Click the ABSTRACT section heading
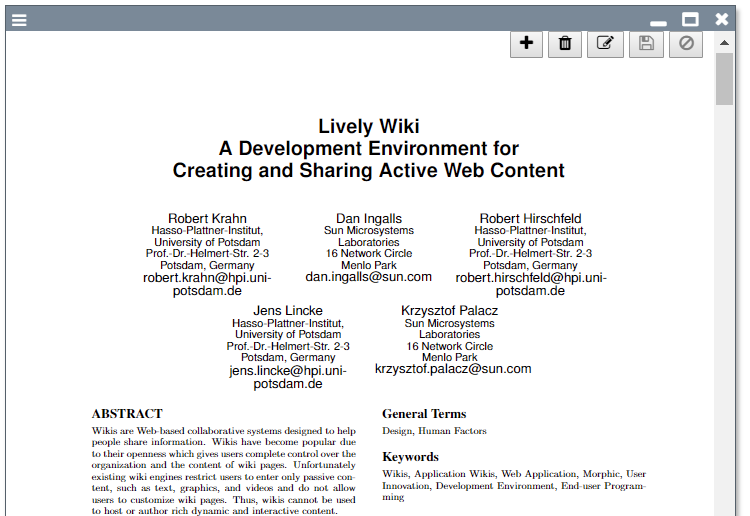 pos(127,413)
